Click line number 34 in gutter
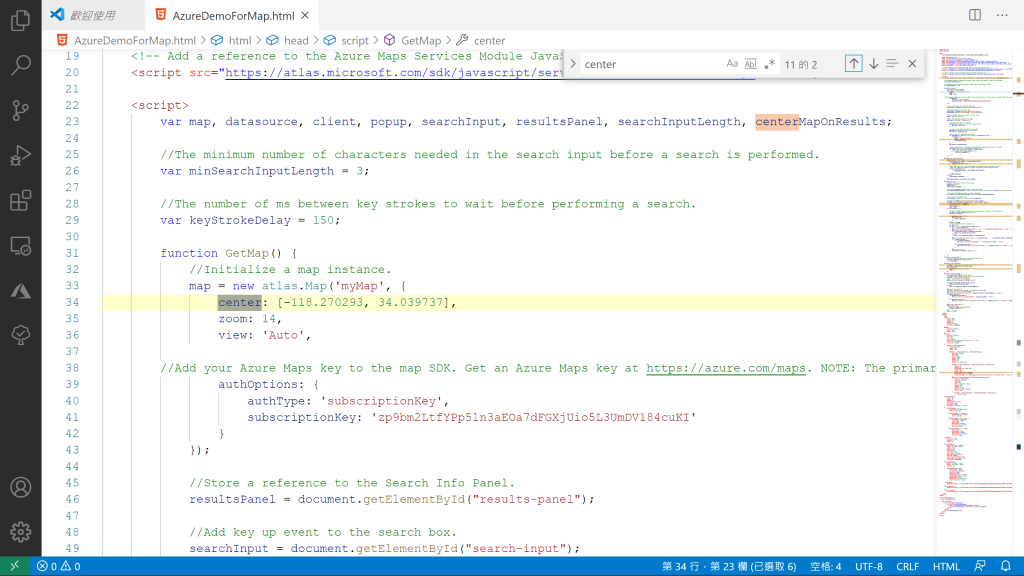Viewport: 1024px width, 576px height. [72, 302]
